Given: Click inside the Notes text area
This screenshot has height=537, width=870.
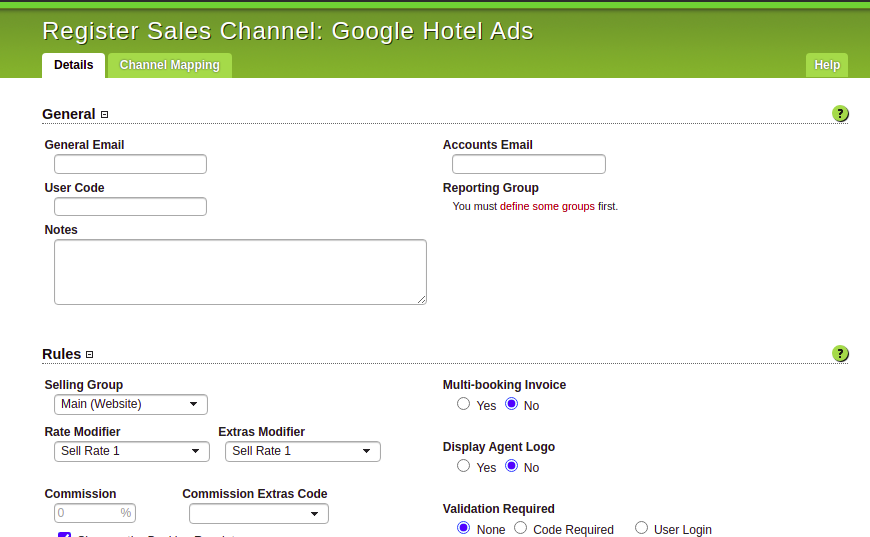Looking at the screenshot, I should click(240, 272).
